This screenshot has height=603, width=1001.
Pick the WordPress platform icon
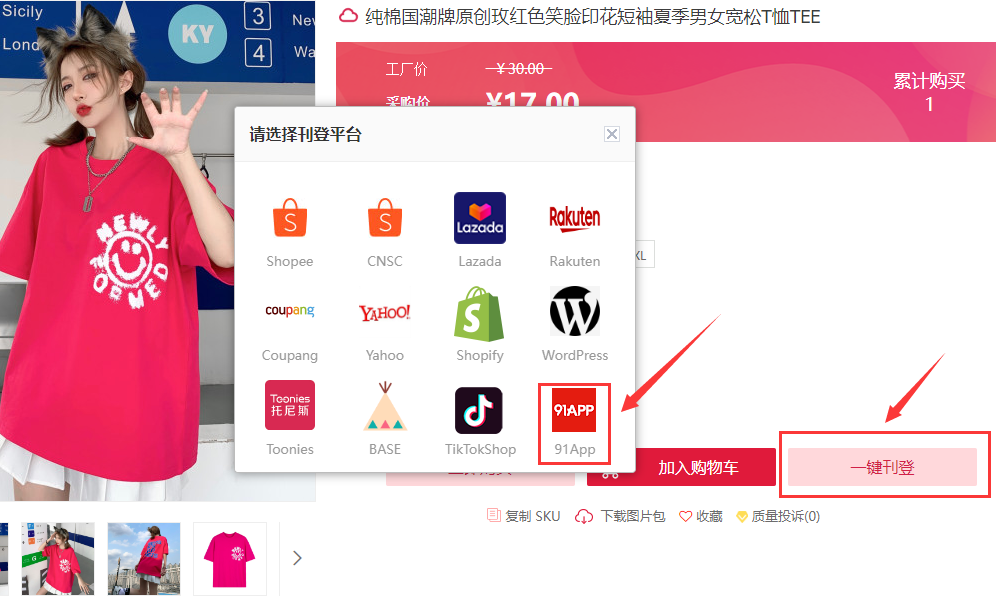575,311
